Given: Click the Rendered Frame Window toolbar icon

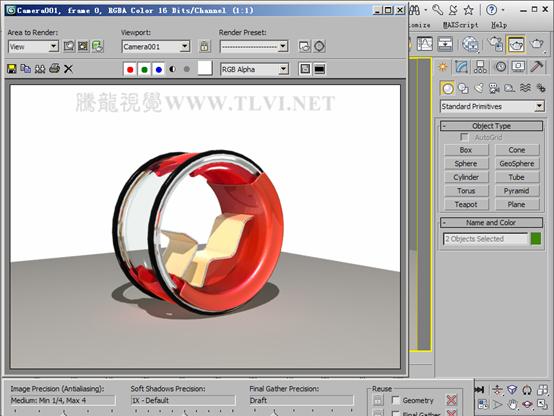Looking at the screenshot, I should coord(516,45).
